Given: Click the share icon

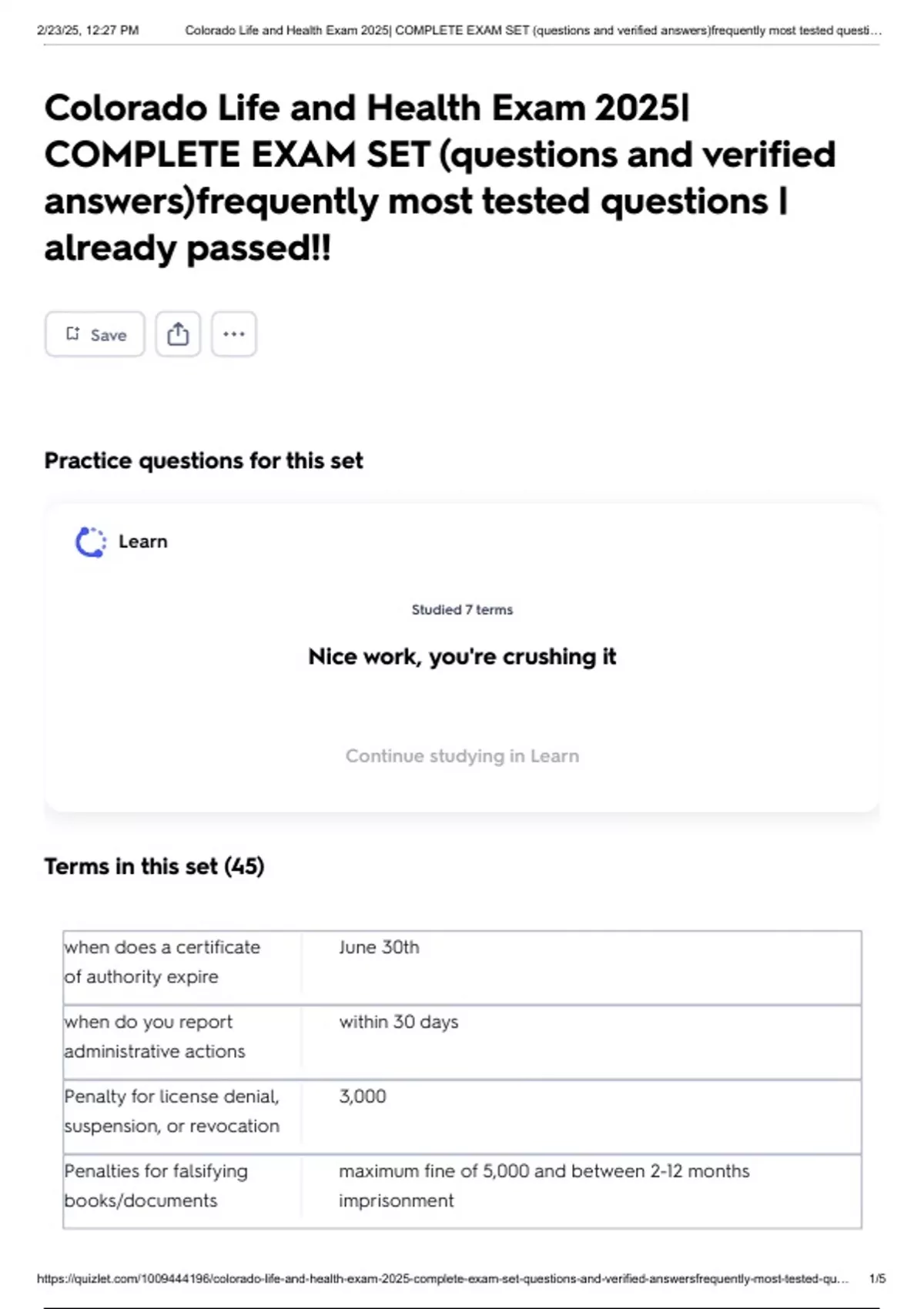Looking at the screenshot, I should pyautogui.click(x=178, y=334).
